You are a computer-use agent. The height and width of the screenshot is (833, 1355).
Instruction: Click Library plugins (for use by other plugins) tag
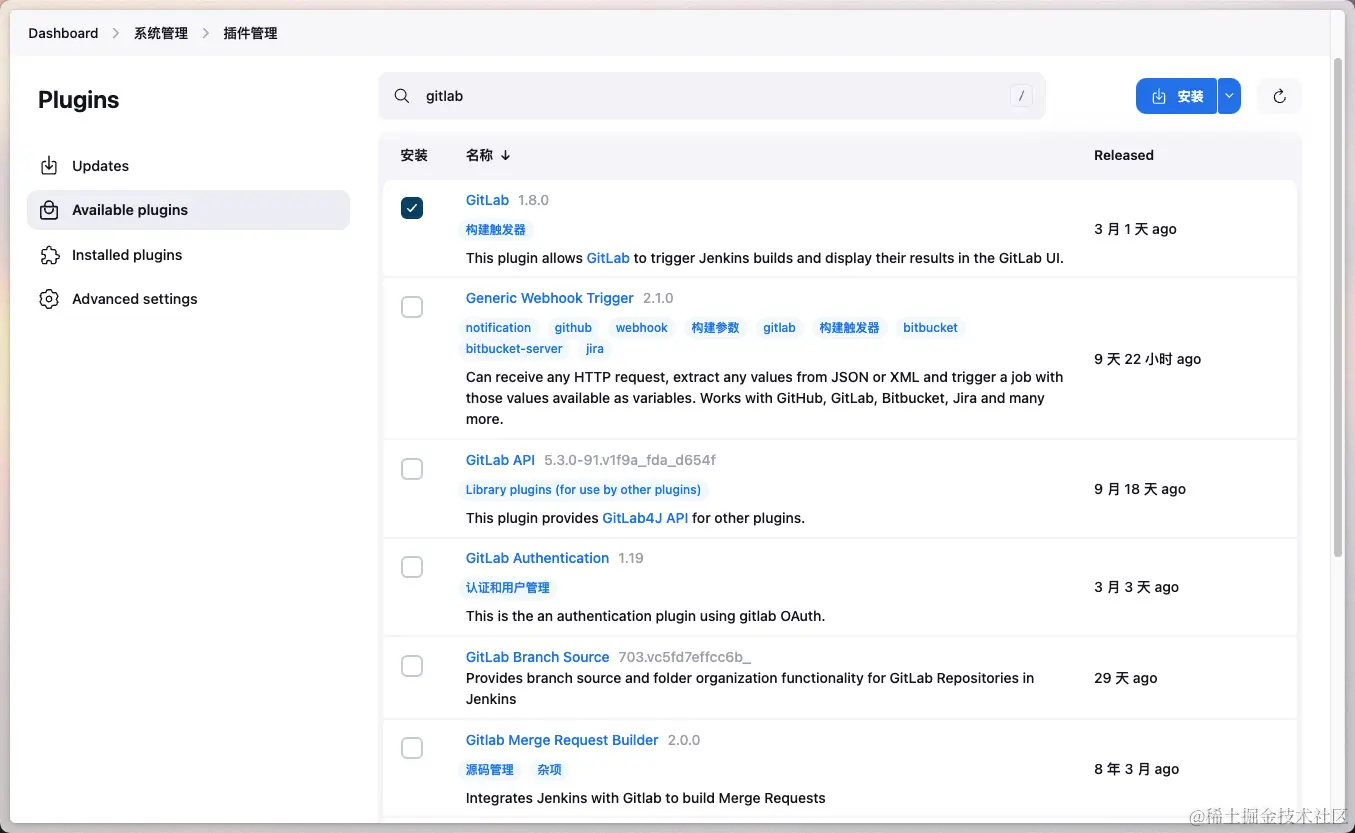583,490
